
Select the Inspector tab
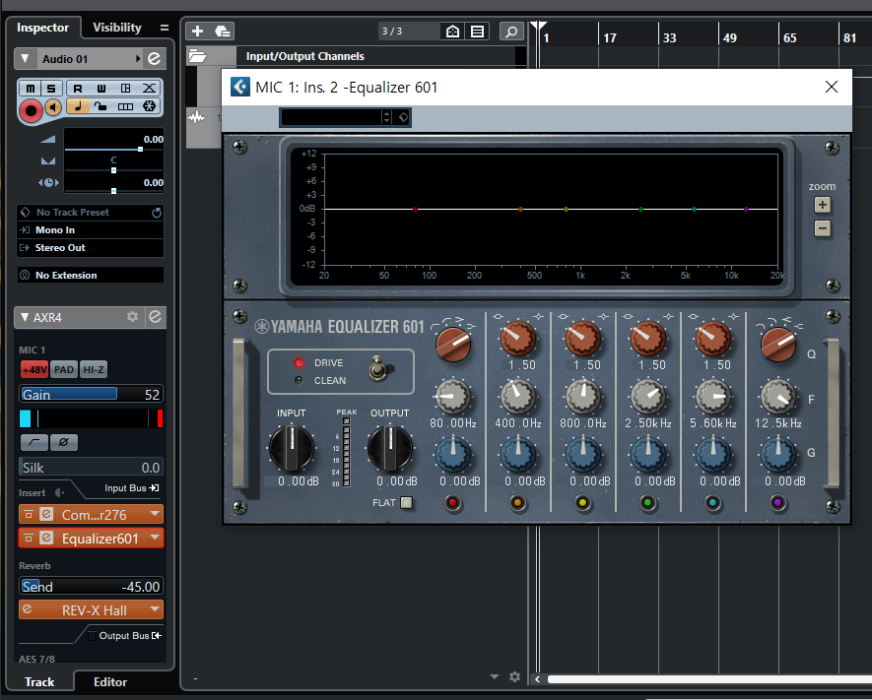tap(43, 27)
